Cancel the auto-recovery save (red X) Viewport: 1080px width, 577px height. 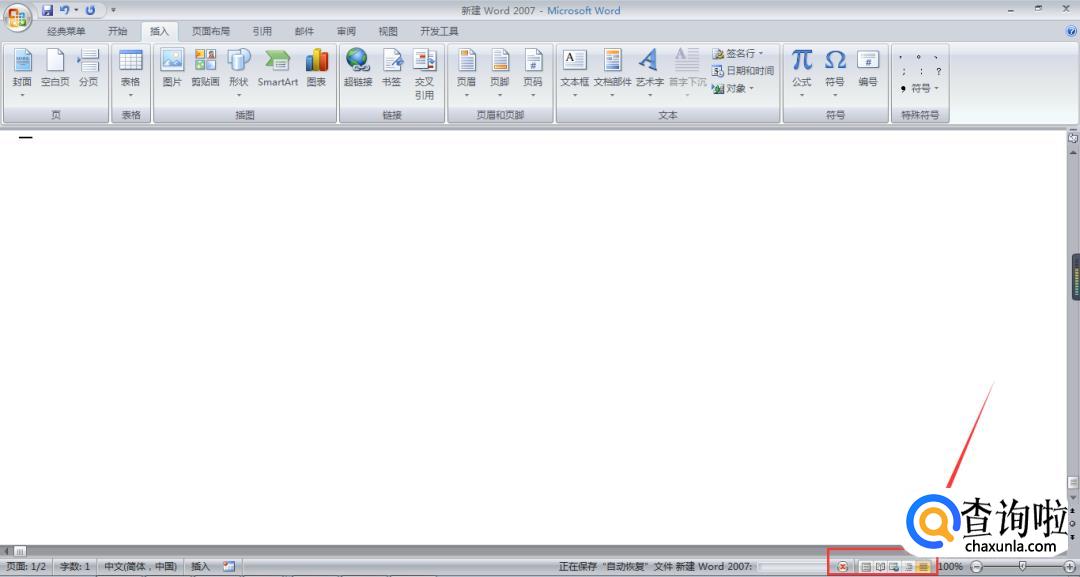[x=842, y=567]
